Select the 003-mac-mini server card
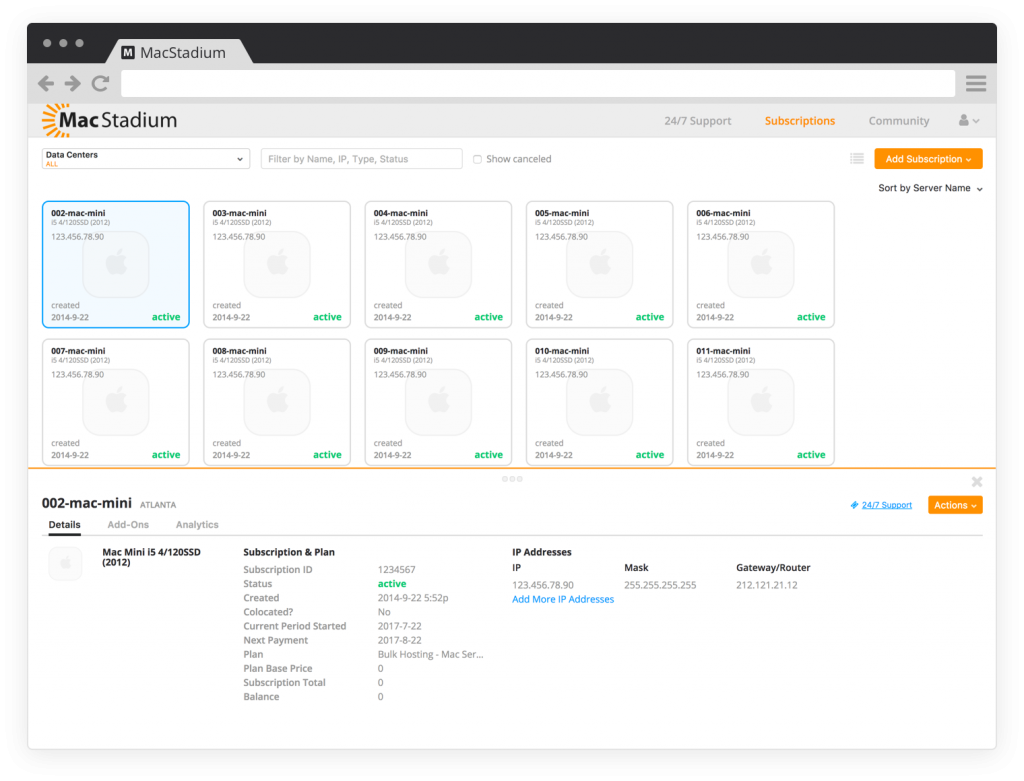The image size is (1024, 781). point(277,264)
